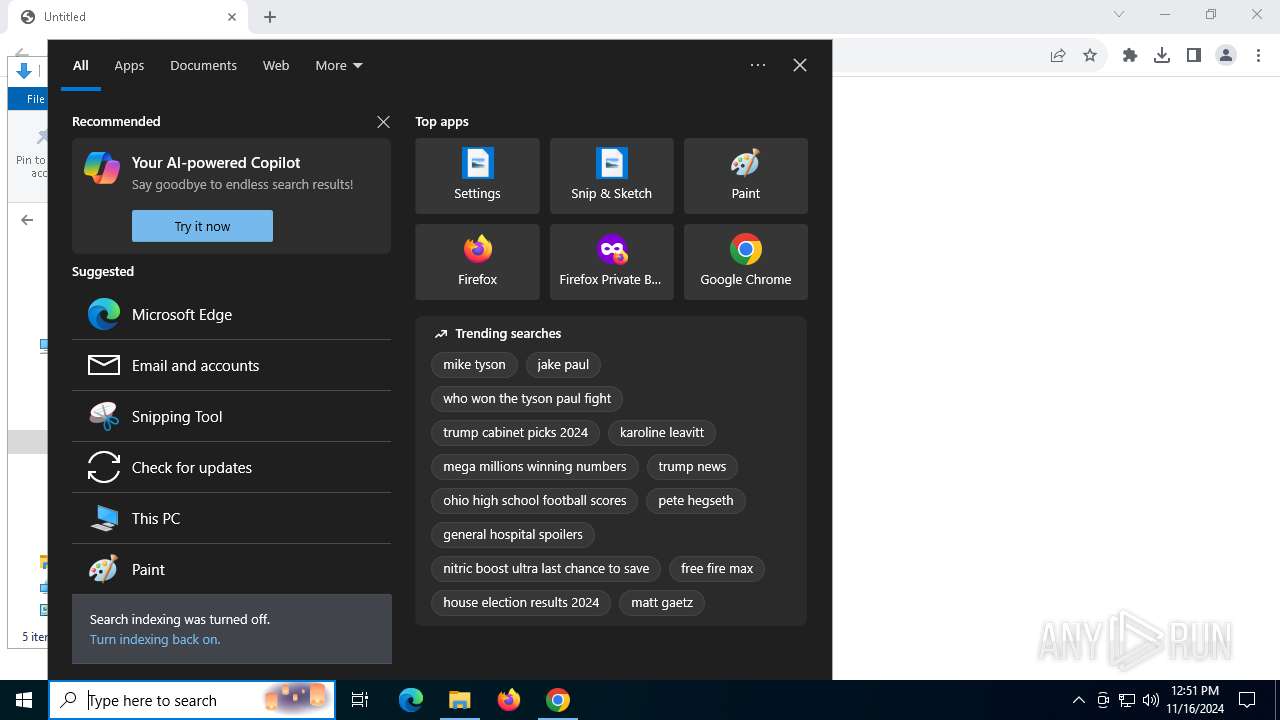Switch to the Documents search filter
1280x720 pixels.
pos(203,65)
